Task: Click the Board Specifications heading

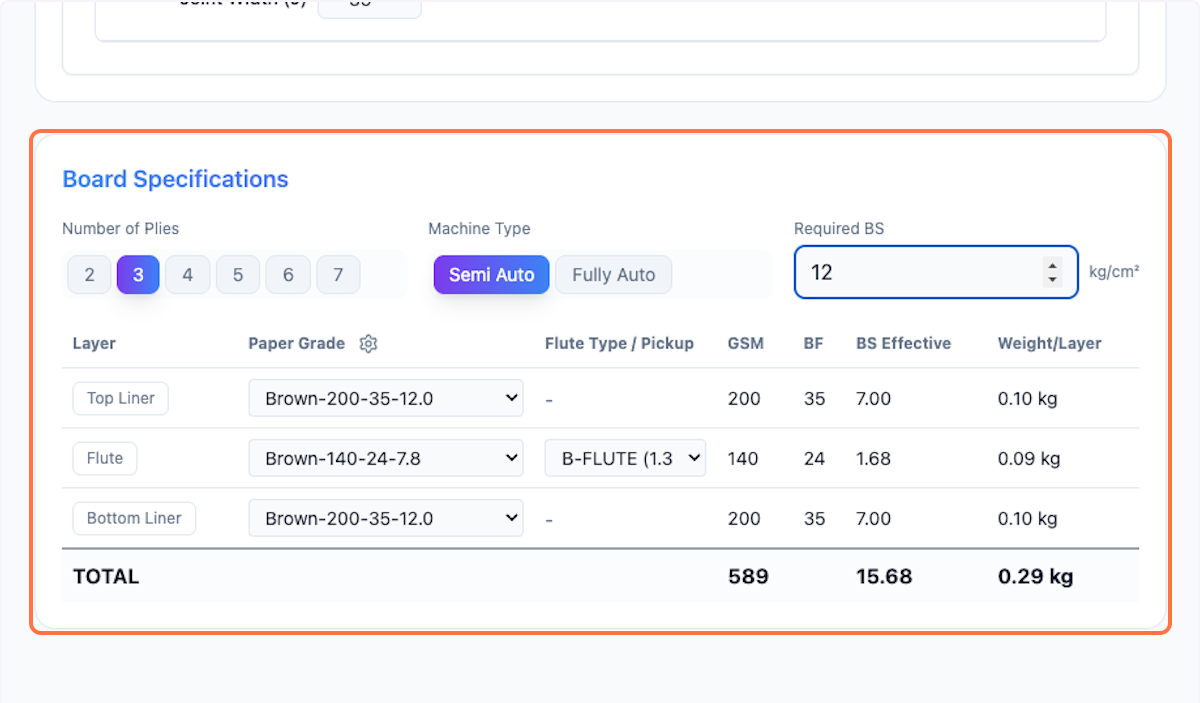Action: (x=175, y=179)
